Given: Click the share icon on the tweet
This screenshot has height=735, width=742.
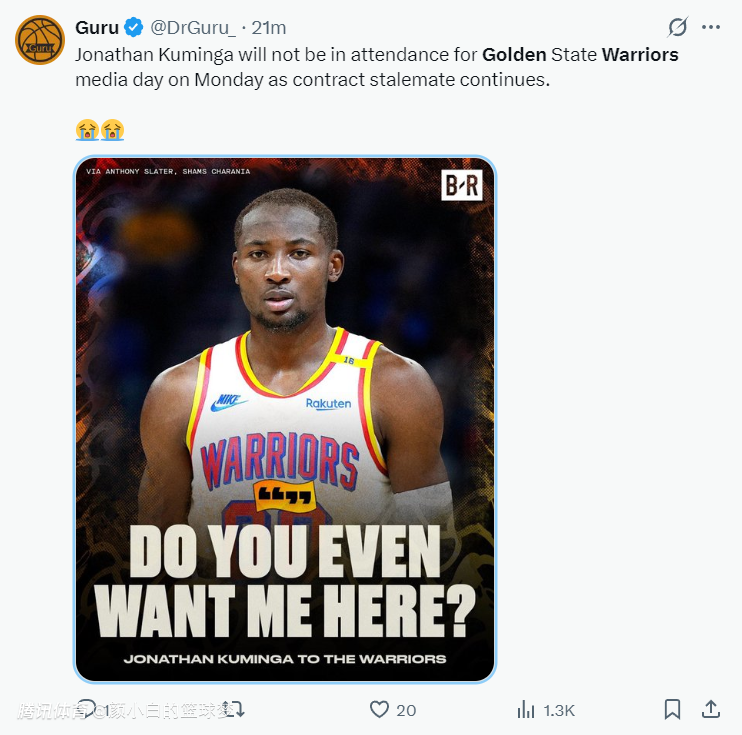Looking at the screenshot, I should coord(711,710).
